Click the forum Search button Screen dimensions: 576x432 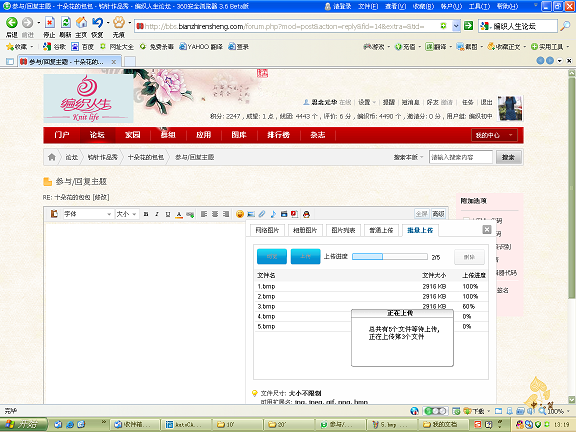[508, 157]
